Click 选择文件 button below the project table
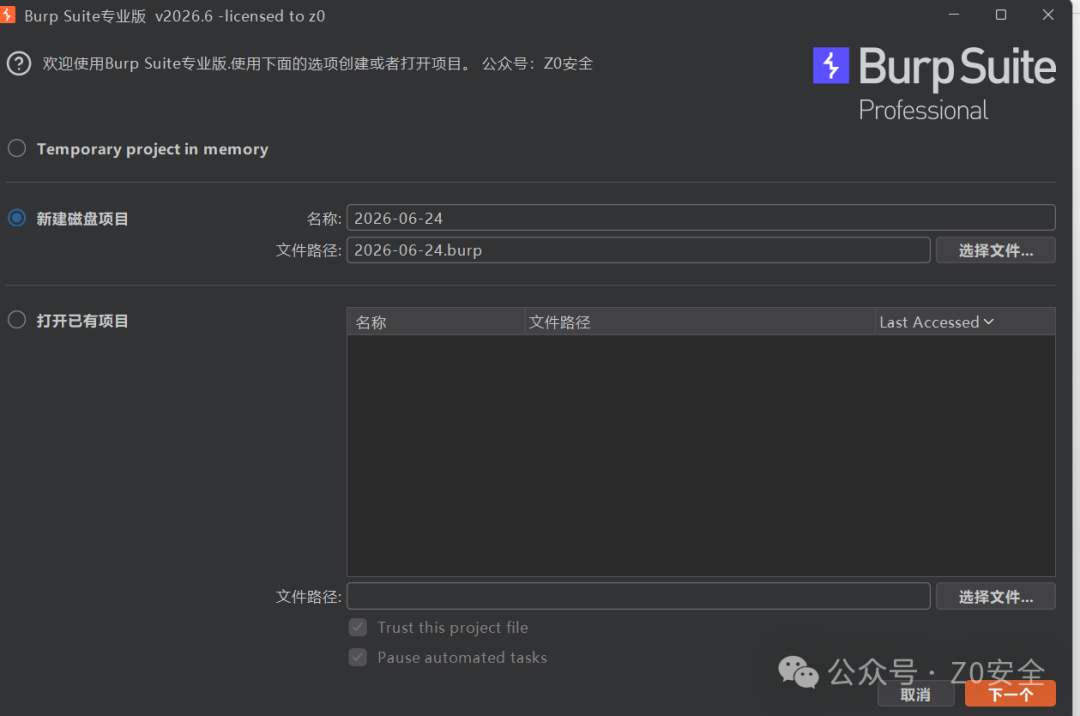Screen dimensions: 1080x716 tap(995, 596)
